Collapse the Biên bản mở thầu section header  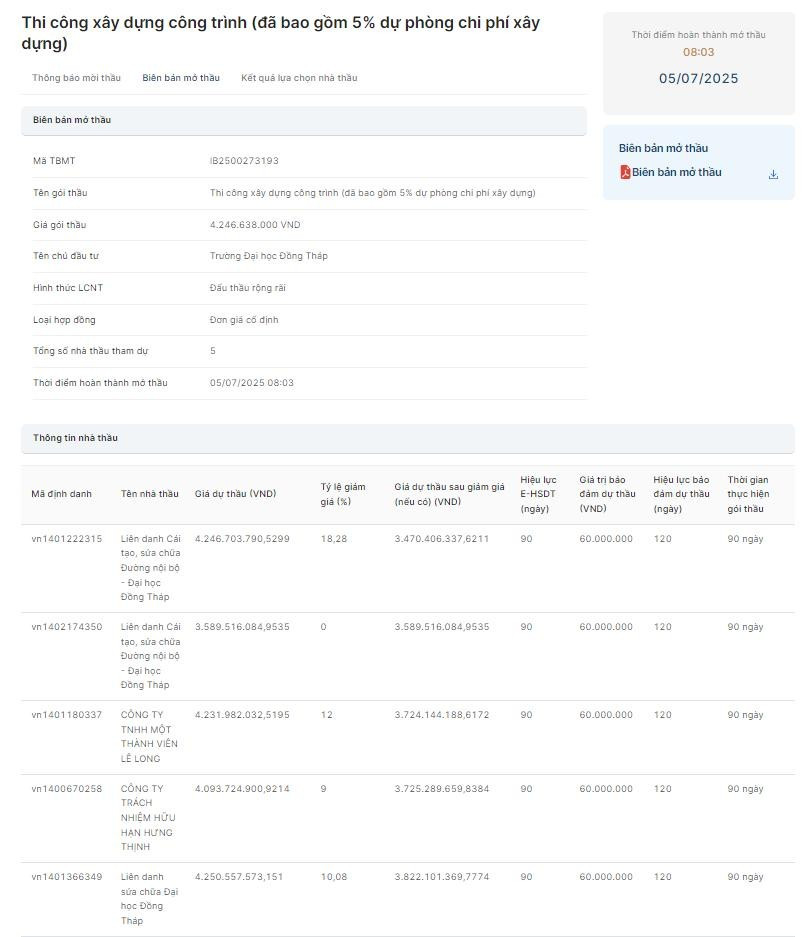303,120
